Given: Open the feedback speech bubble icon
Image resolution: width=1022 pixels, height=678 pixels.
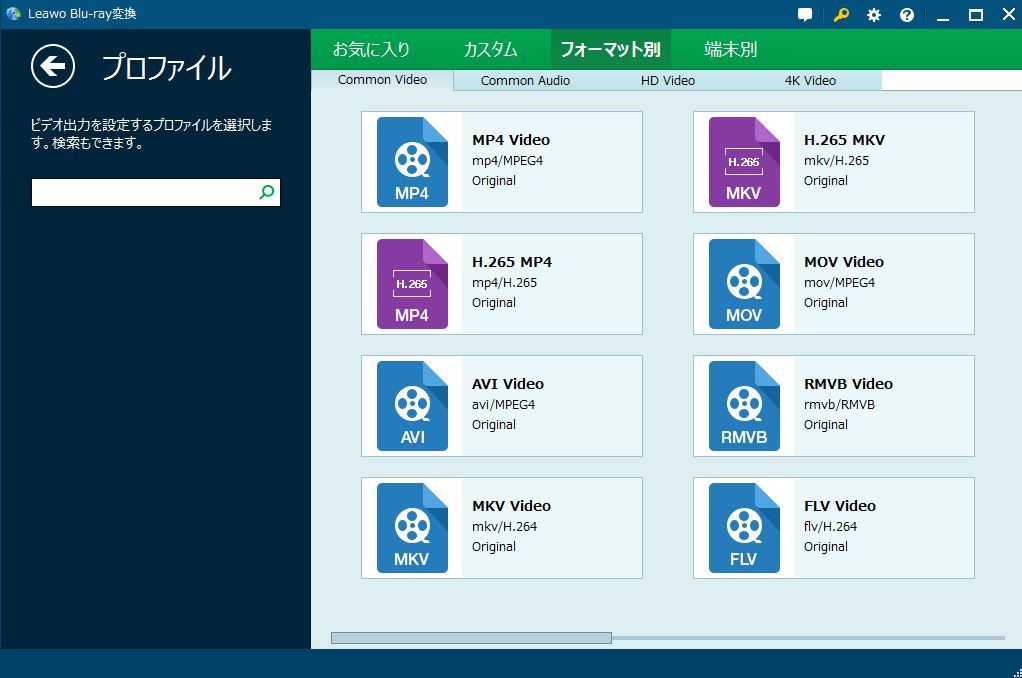Looking at the screenshot, I should point(805,15).
